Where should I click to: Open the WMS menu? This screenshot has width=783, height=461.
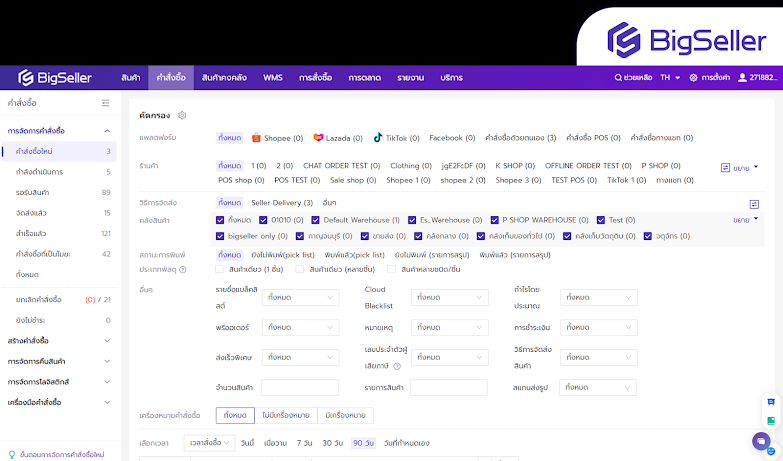273,77
